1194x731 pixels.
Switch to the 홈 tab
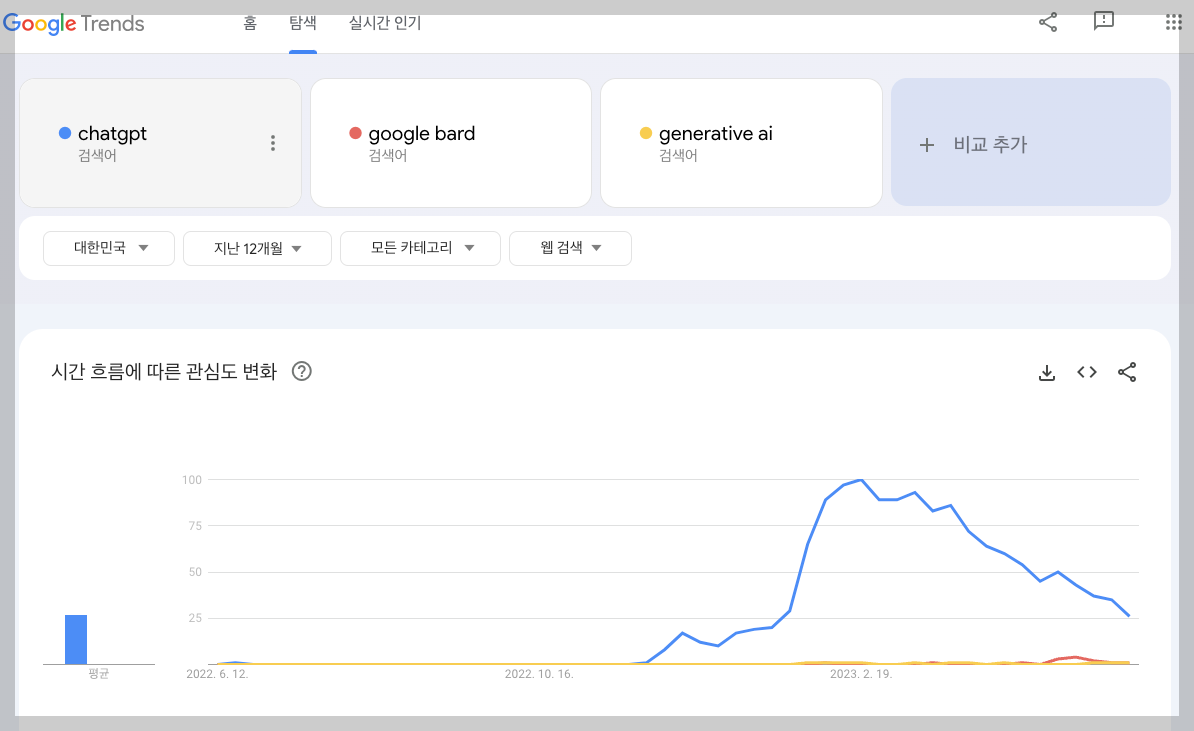249,23
